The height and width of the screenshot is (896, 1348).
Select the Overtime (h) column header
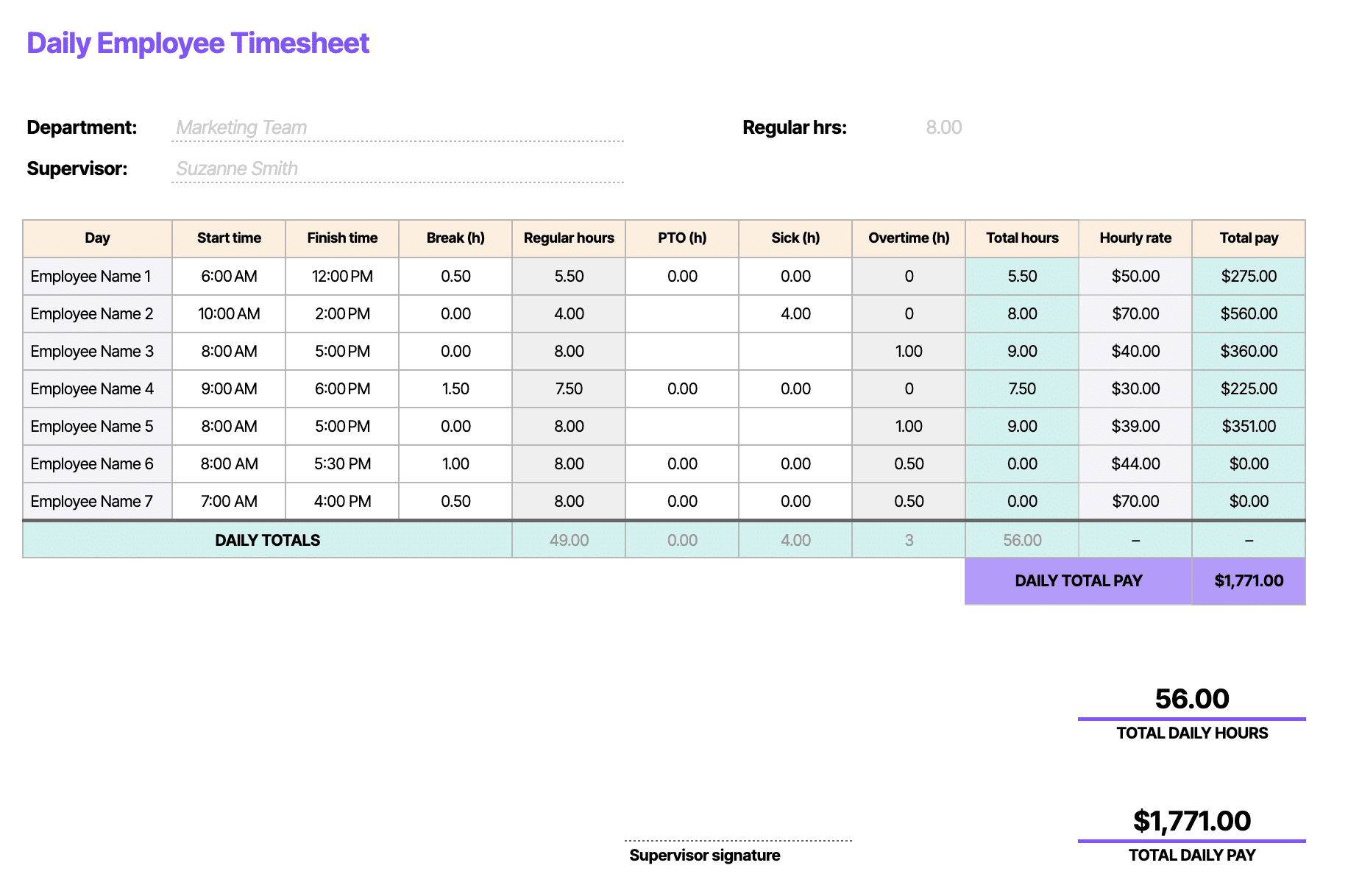[909, 238]
